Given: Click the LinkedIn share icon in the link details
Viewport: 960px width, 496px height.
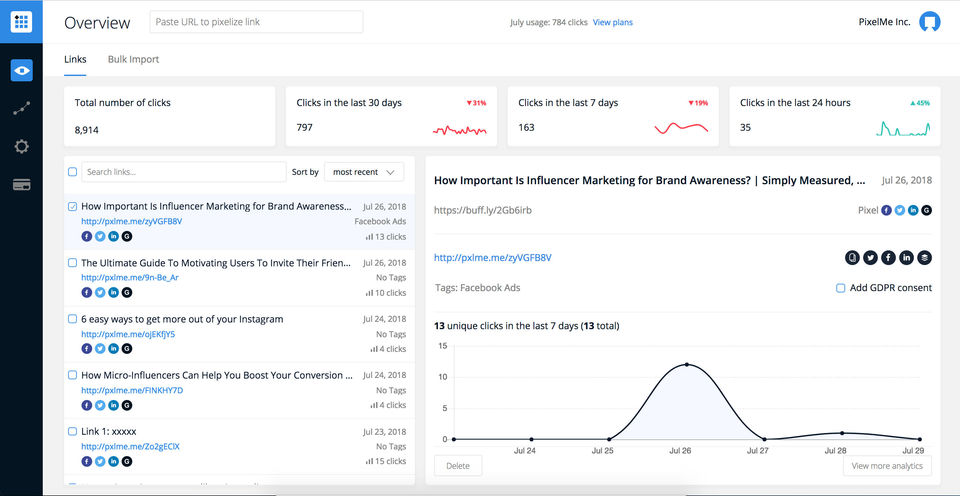Looking at the screenshot, I should pos(906,258).
